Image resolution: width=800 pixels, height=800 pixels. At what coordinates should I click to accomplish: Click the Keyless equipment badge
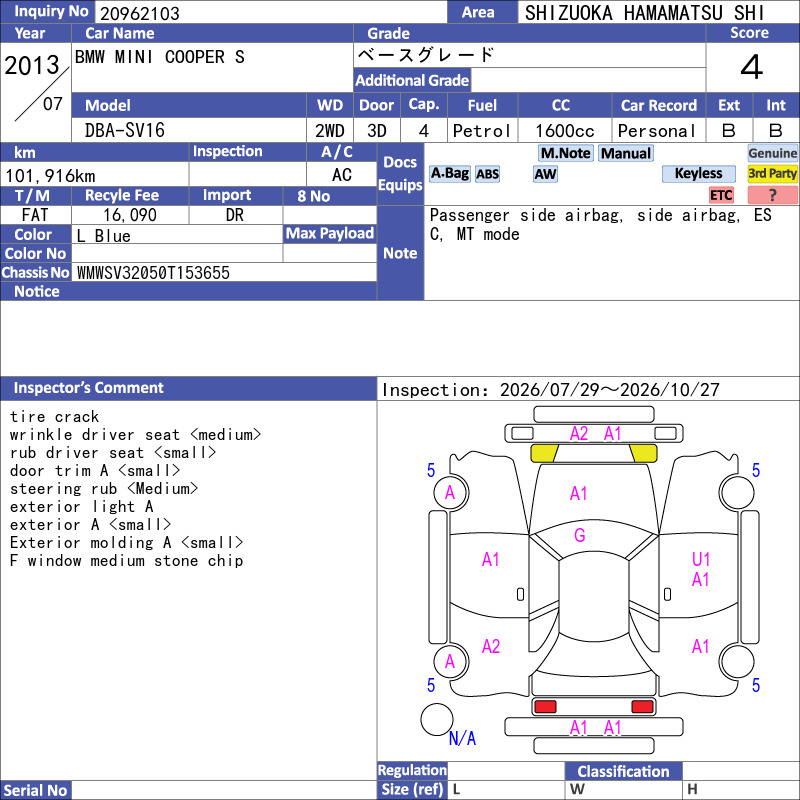point(698,173)
